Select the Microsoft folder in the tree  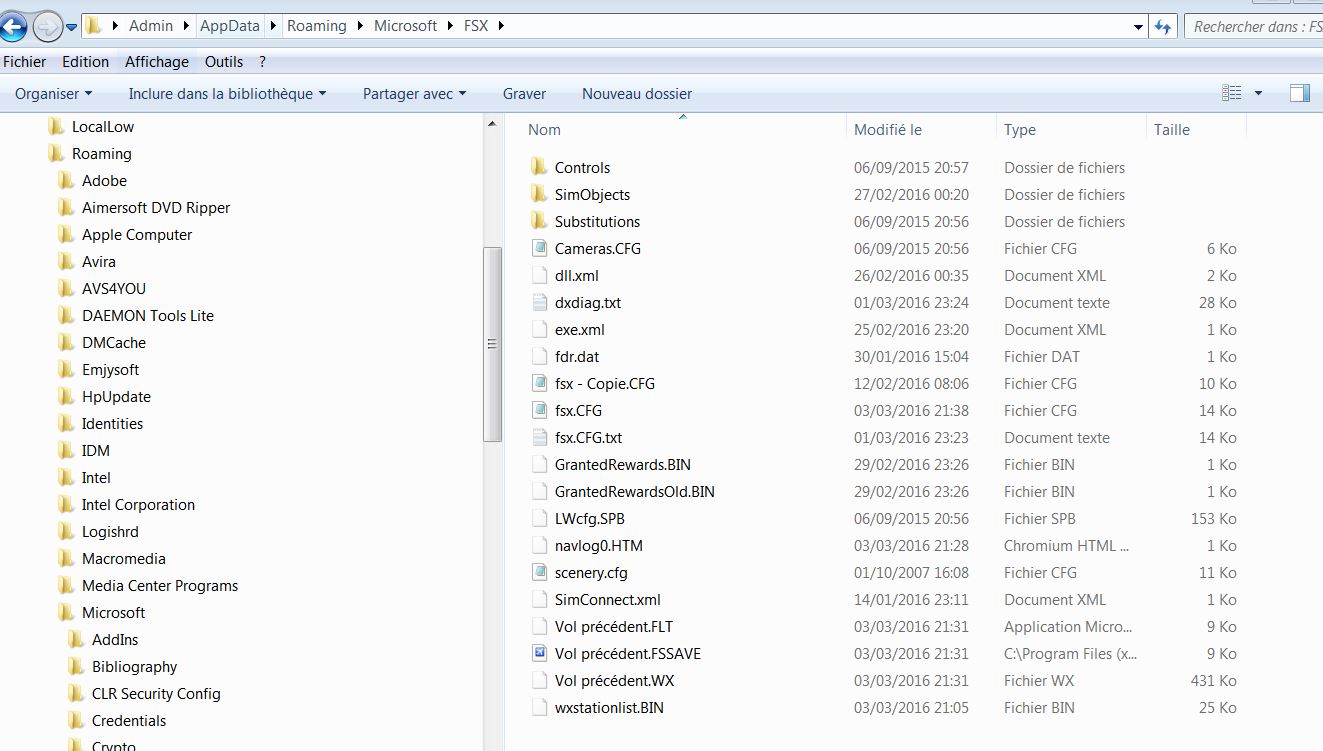[x=113, y=612]
